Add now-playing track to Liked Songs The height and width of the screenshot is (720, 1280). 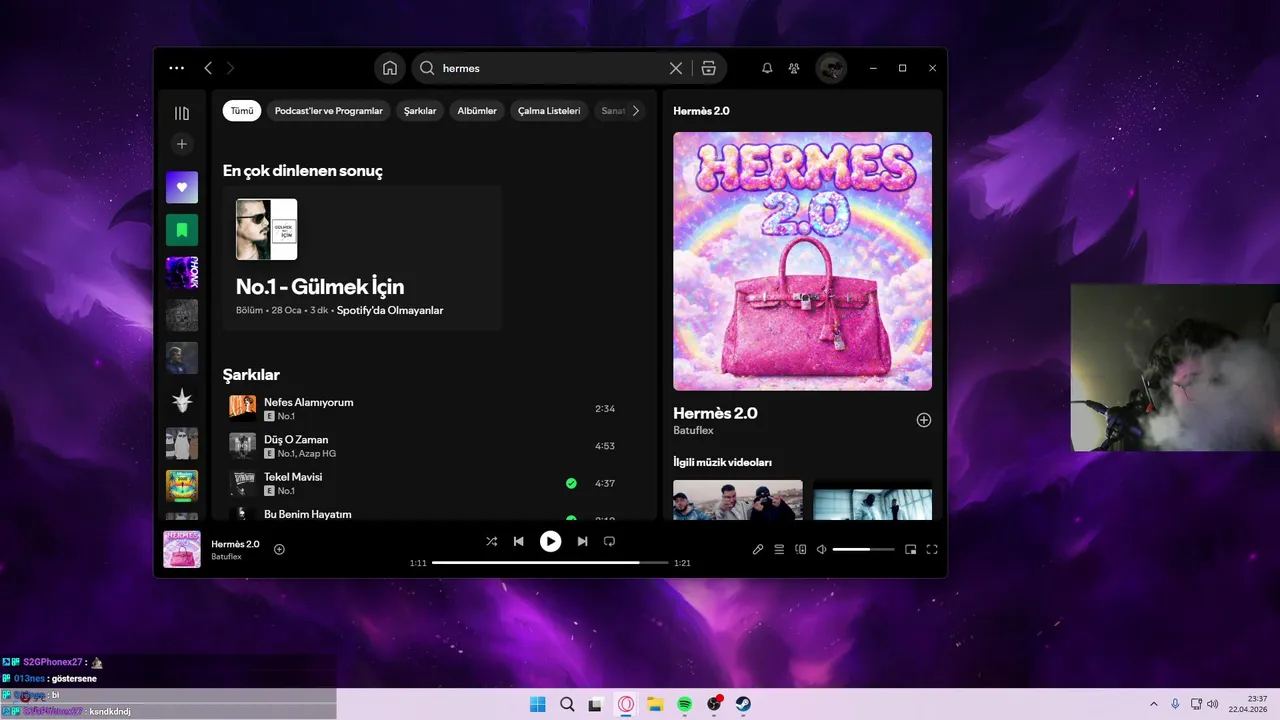(x=279, y=549)
